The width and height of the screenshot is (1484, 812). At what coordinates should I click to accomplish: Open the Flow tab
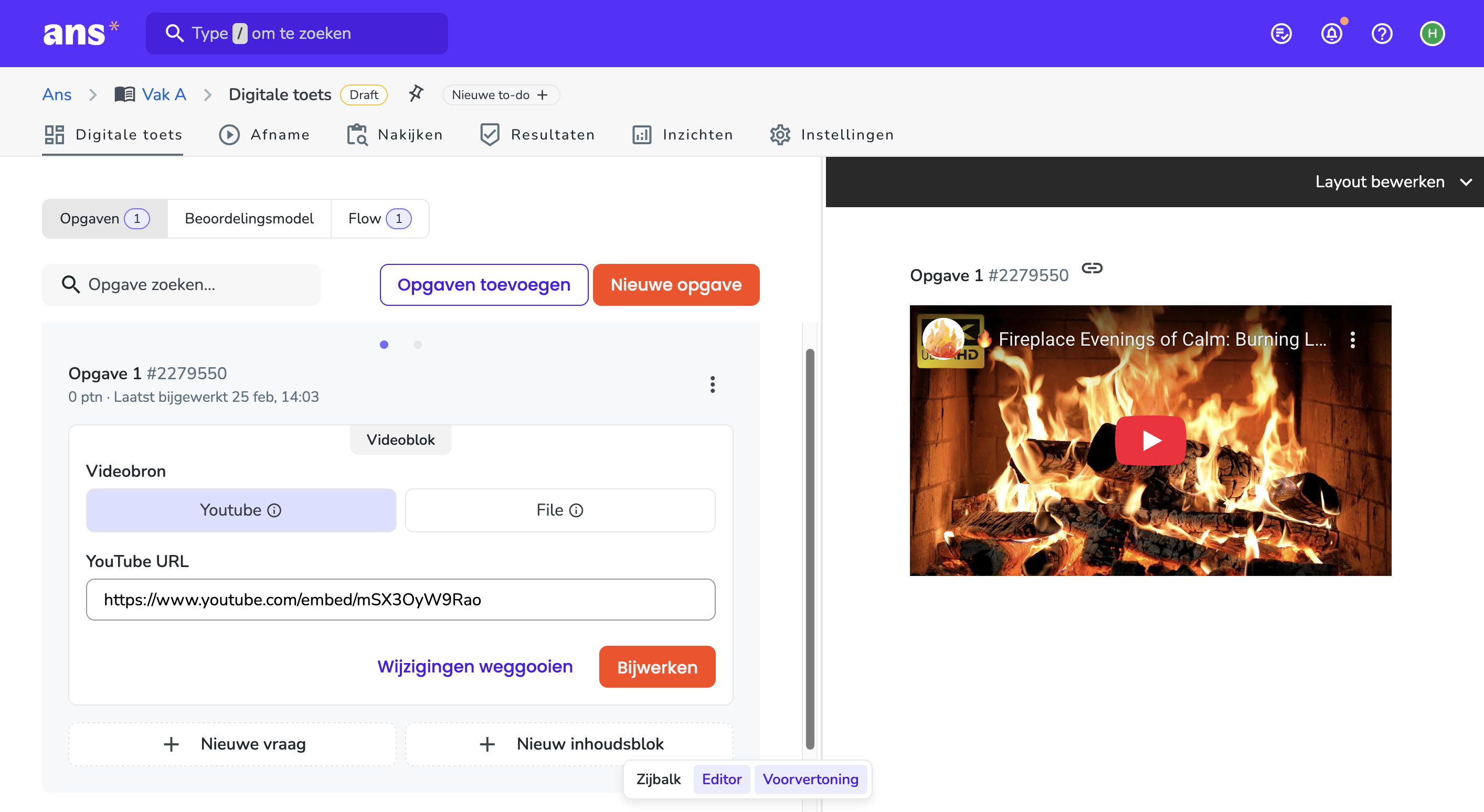379,219
